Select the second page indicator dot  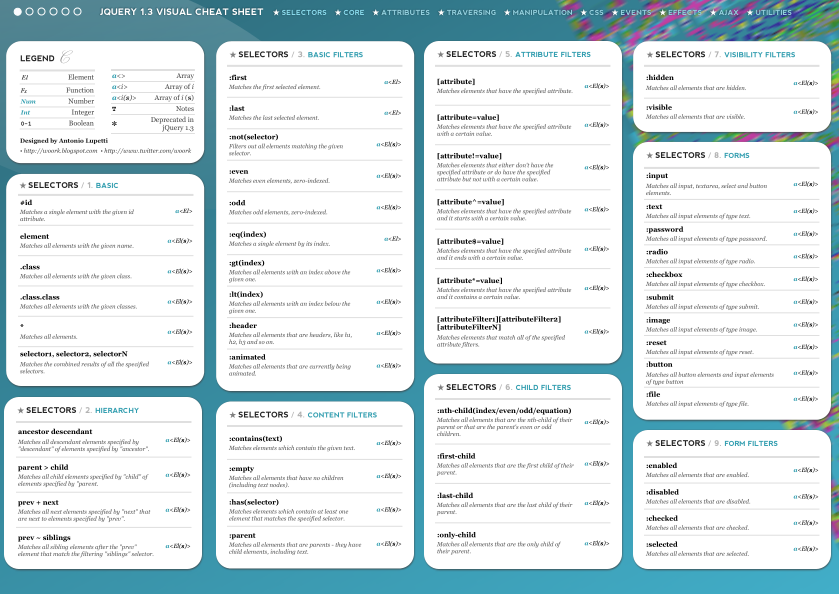coord(30,12)
